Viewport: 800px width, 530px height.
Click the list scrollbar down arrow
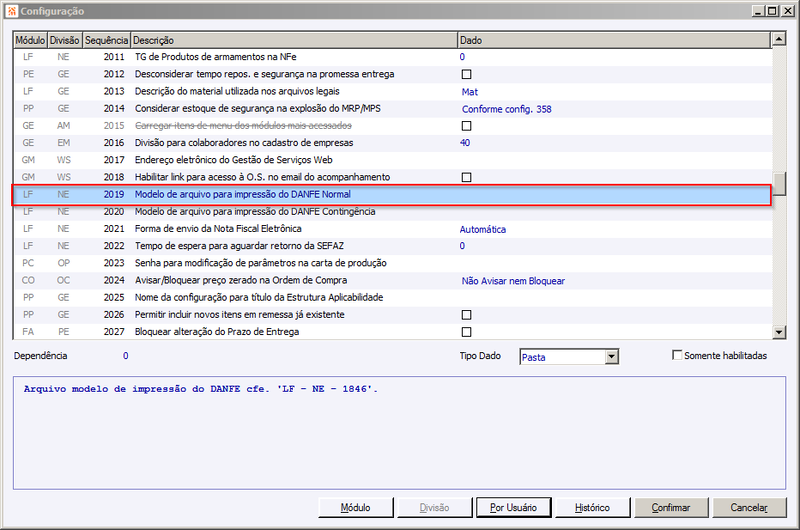tap(779, 332)
